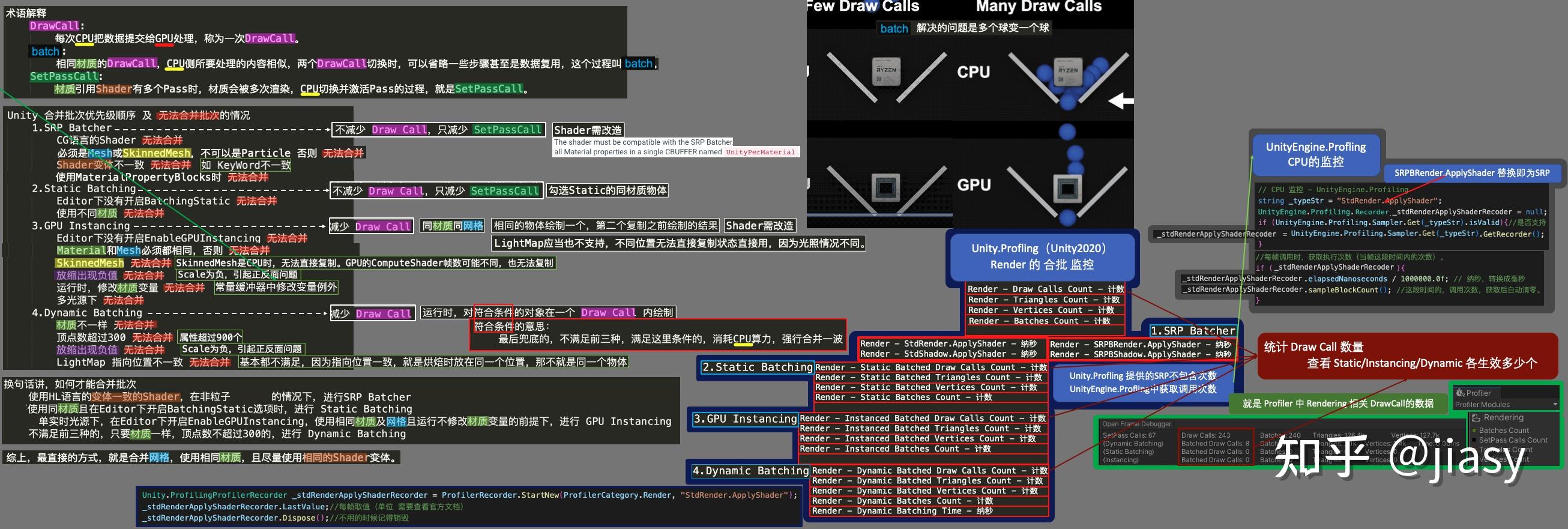1568x529 pixels.
Task: Click 'Render - SRPBRender.ApplyShader' entry
Action: [x=1141, y=344]
